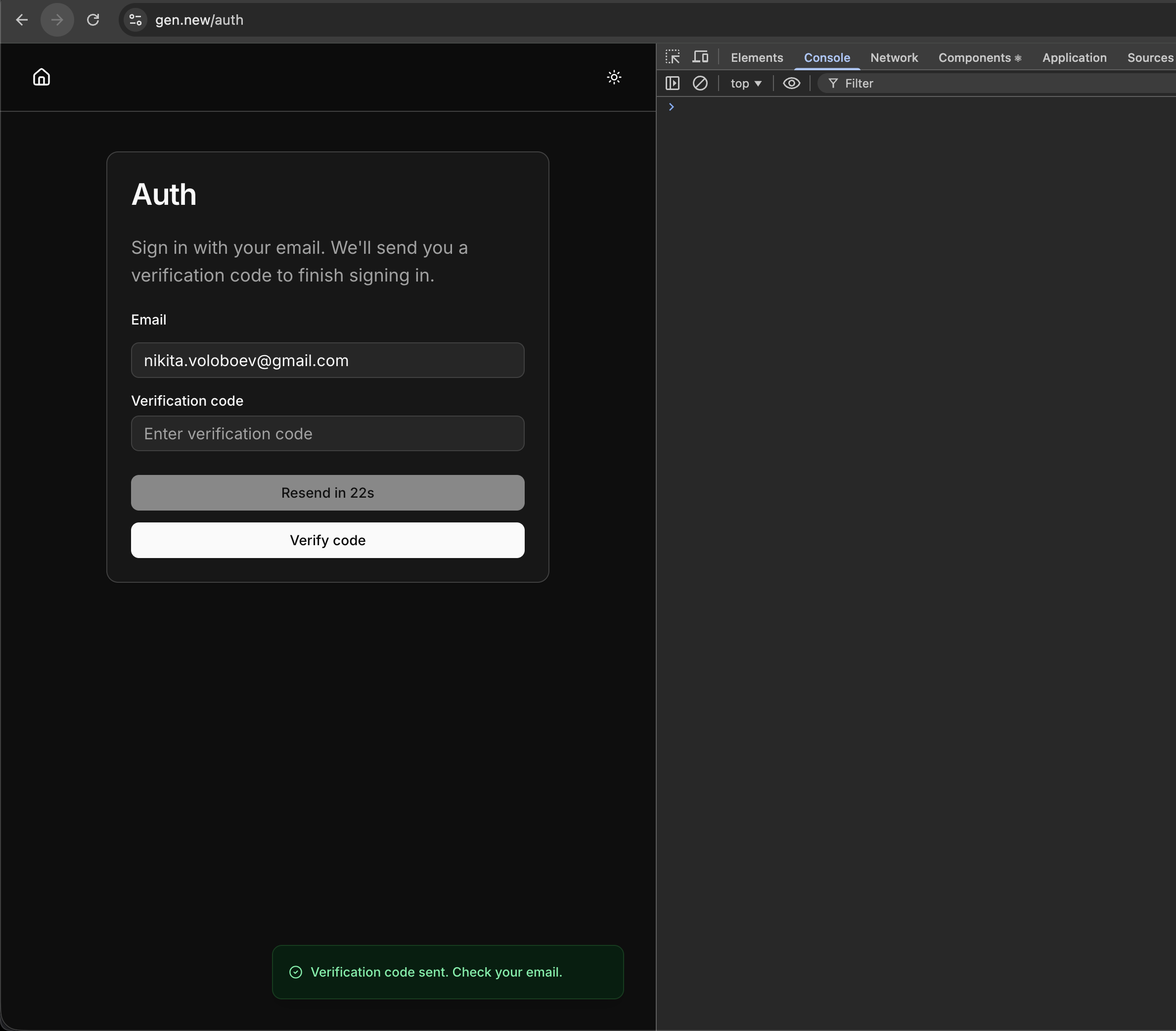
Task: Click the Auth heading
Action: tap(164, 194)
